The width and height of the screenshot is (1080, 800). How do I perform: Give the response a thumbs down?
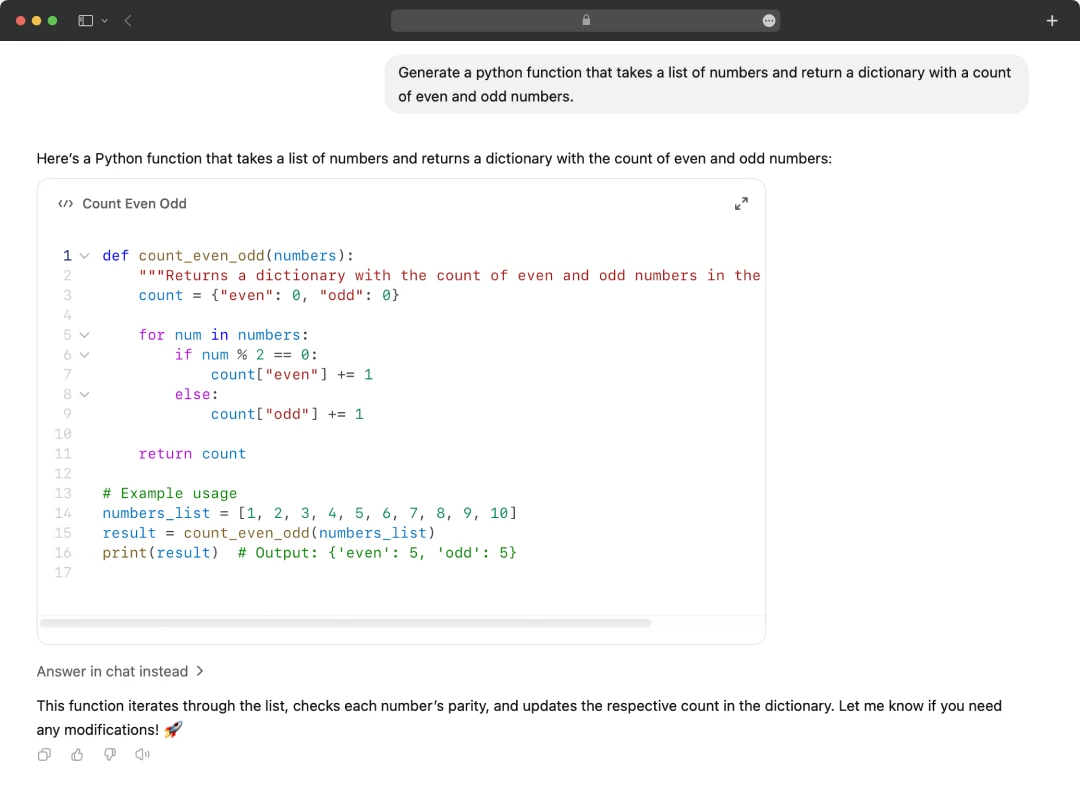(110, 754)
